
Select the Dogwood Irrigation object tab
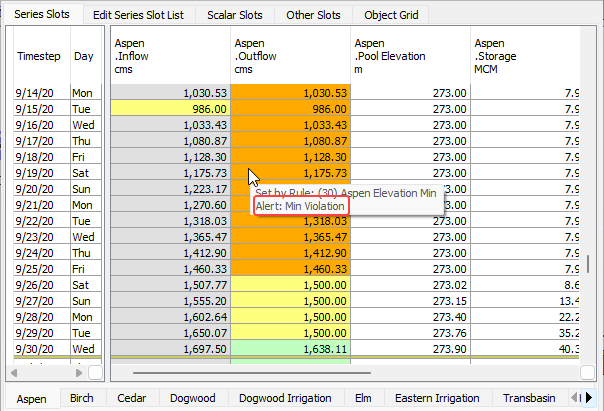pyautogui.click(x=285, y=398)
